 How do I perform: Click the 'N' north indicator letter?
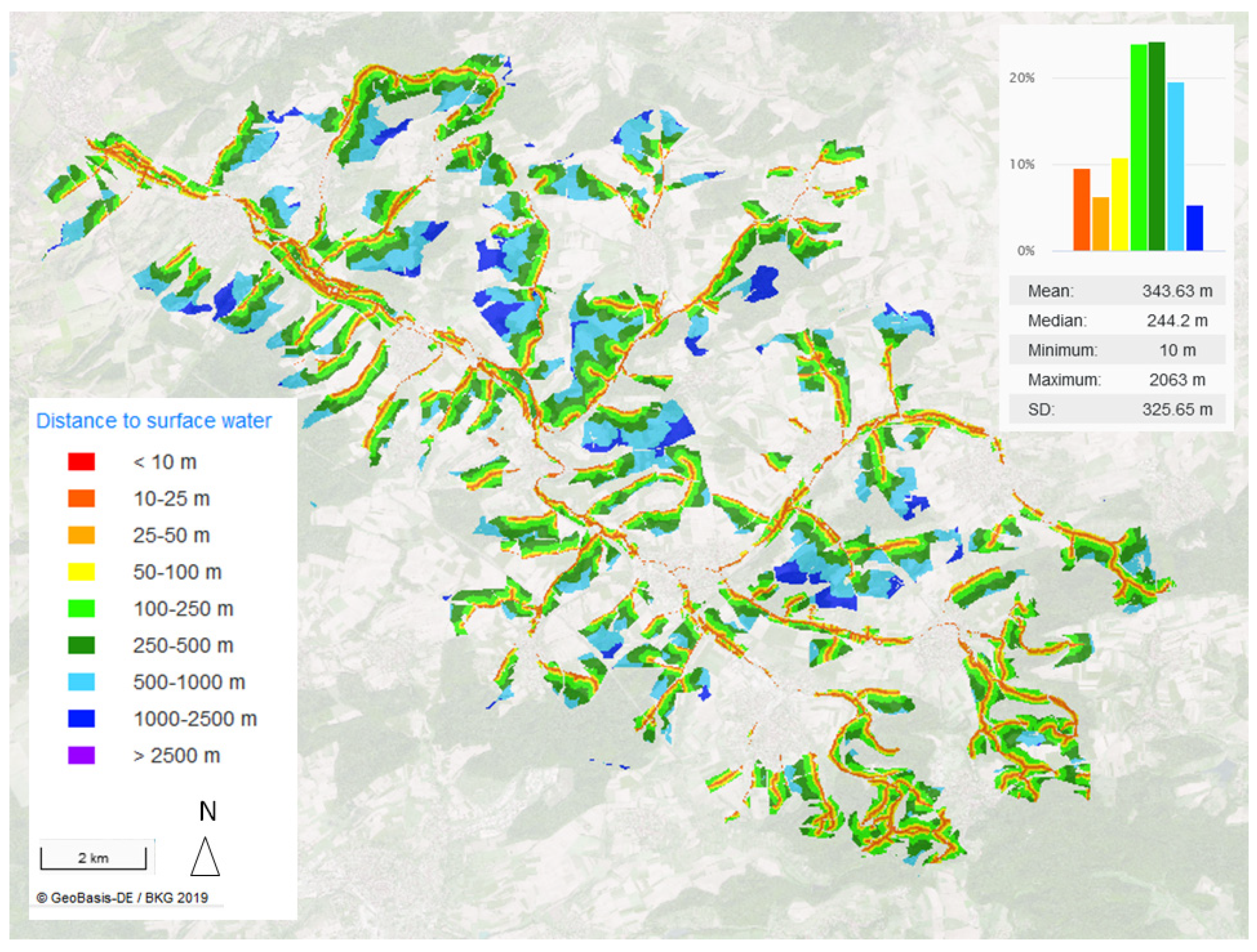(207, 811)
